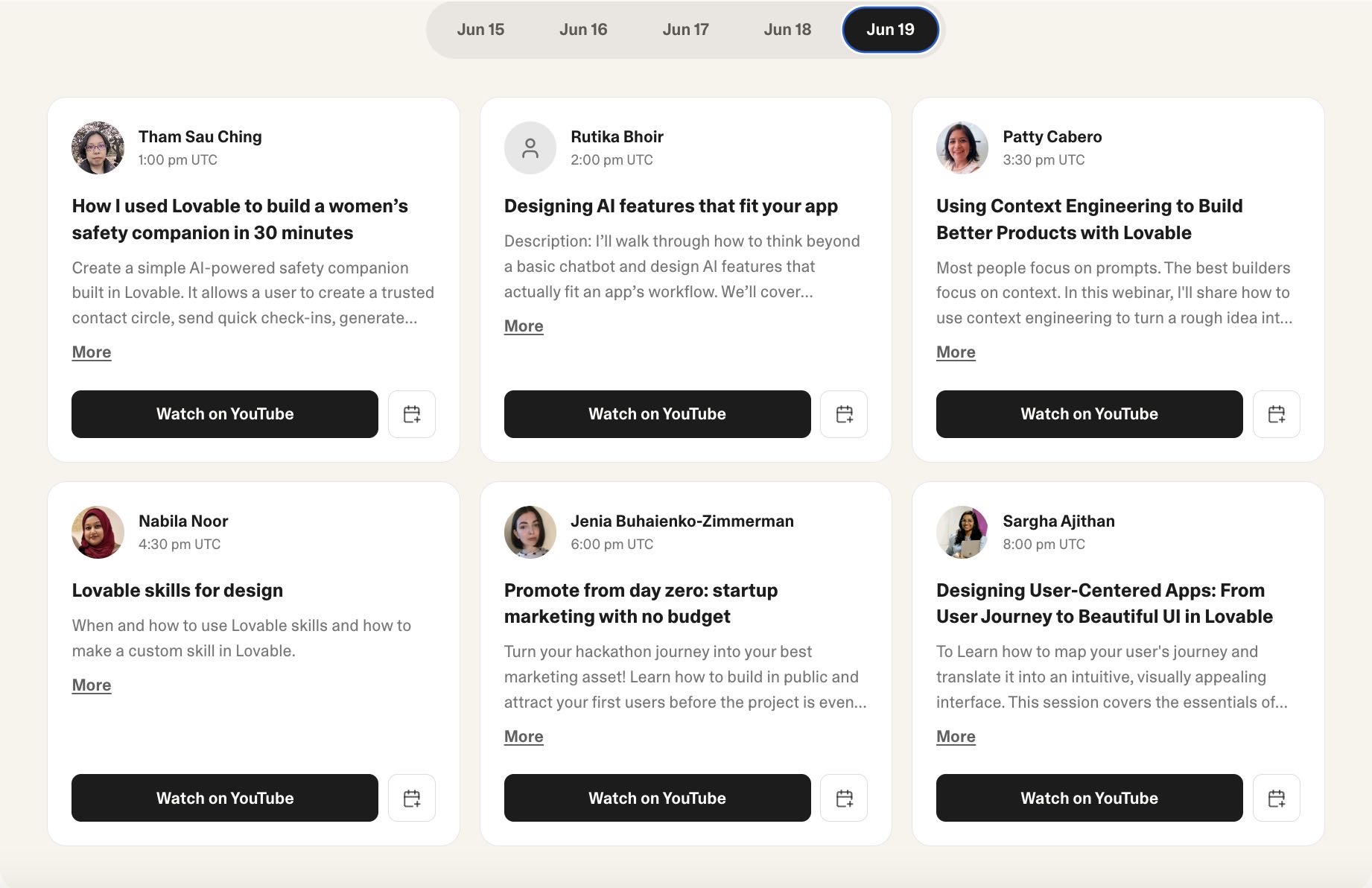Switch to the Jun 16 tab
The height and width of the screenshot is (888, 1372).
click(x=583, y=30)
